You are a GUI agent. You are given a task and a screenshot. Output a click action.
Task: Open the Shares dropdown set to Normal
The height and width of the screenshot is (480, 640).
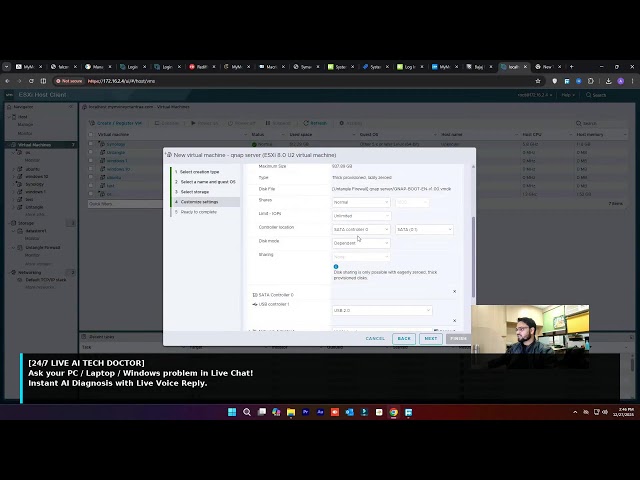(361, 202)
